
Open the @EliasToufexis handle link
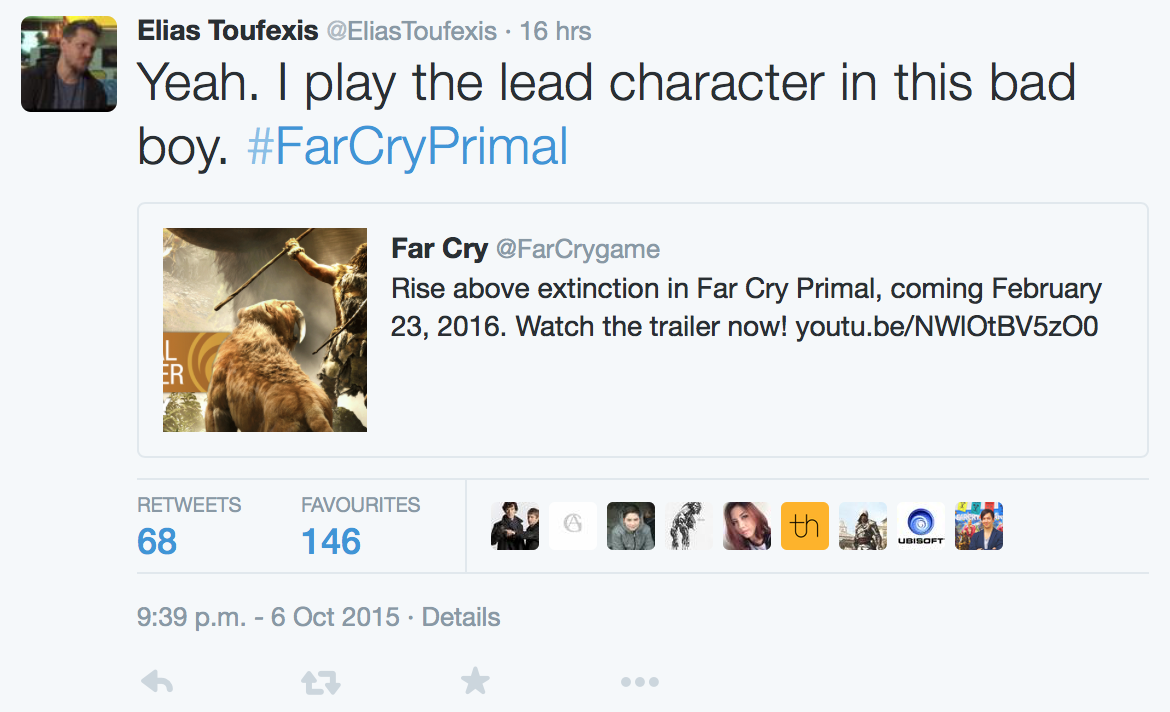[411, 31]
